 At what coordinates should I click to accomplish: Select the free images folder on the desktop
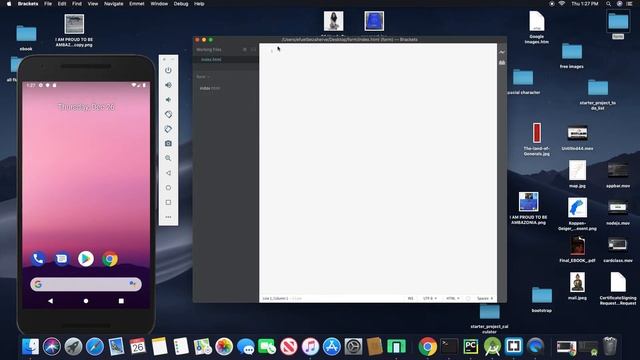(x=571, y=56)
